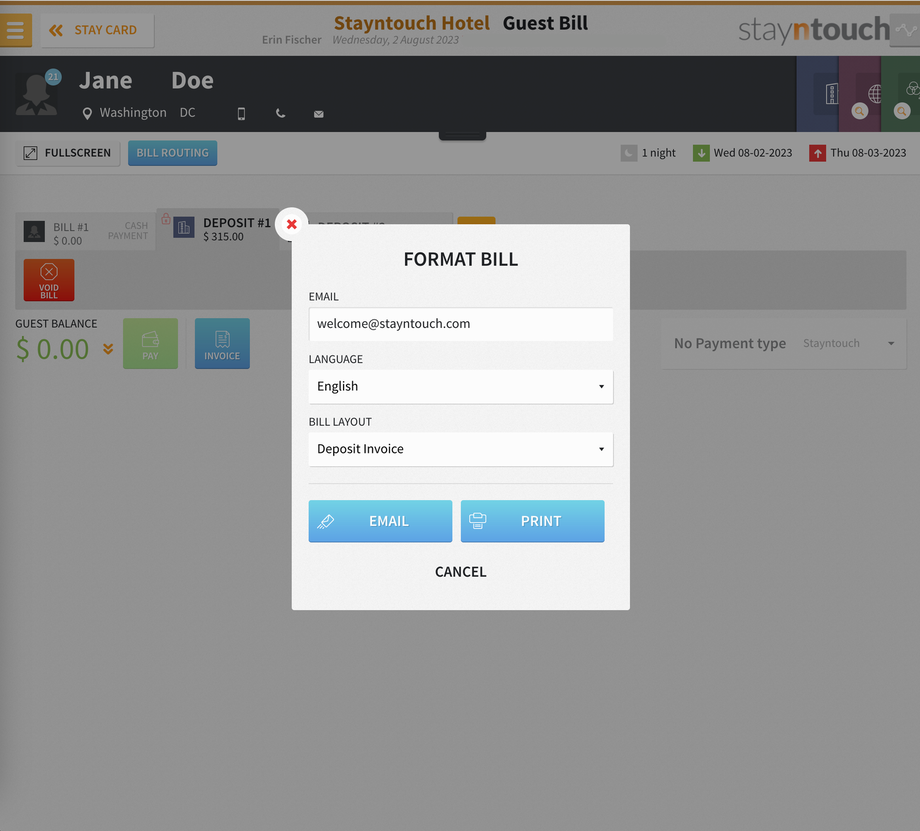Screen dimensions: 920x831
Task: Click the Fullscreen expand arrows icon
Action: pyautogui.click(x=31, y=153)
